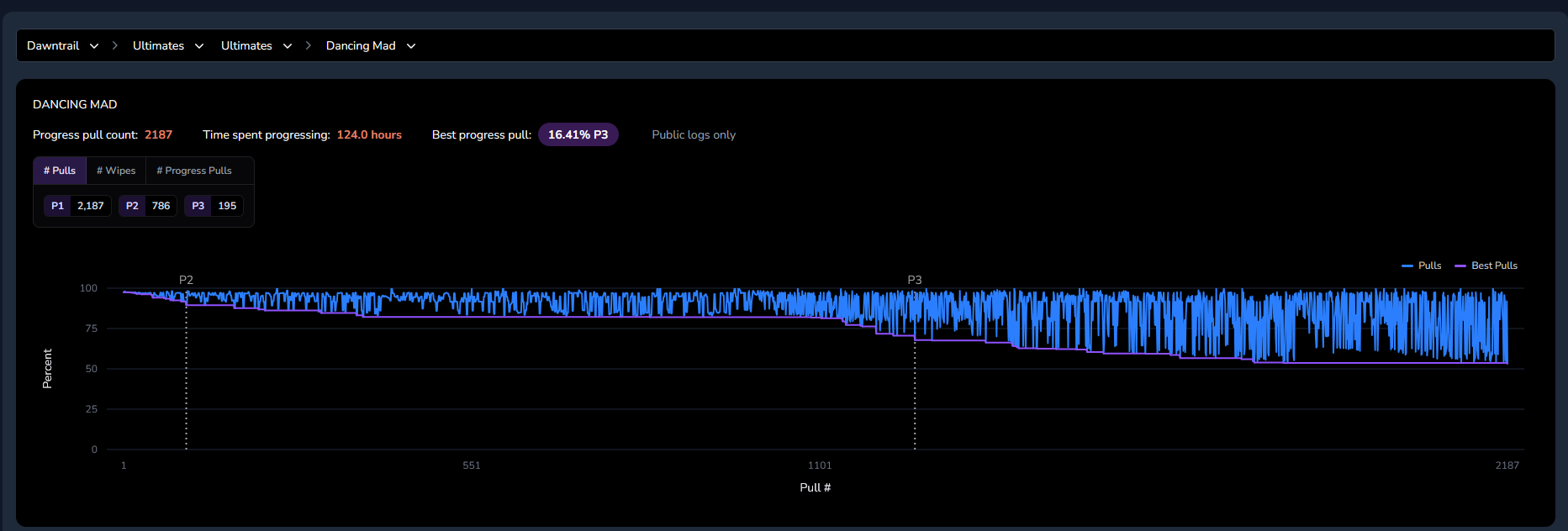Image resolution: width=1568 pixels, height=531 pixels.
Task: Click the P3 195 pull count badge
Action: pyautogui.click(x=214, y=206)
